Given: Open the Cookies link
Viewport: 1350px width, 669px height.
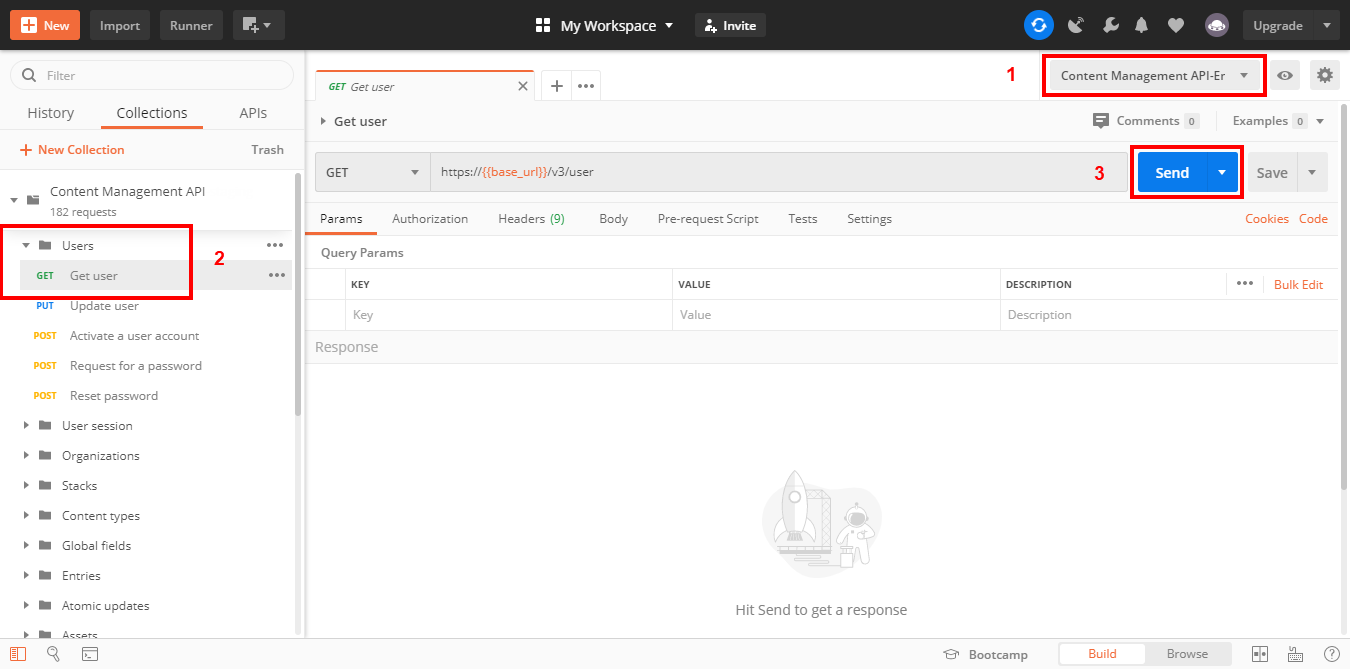Looking at the screenshot, I should [1266, 218].
